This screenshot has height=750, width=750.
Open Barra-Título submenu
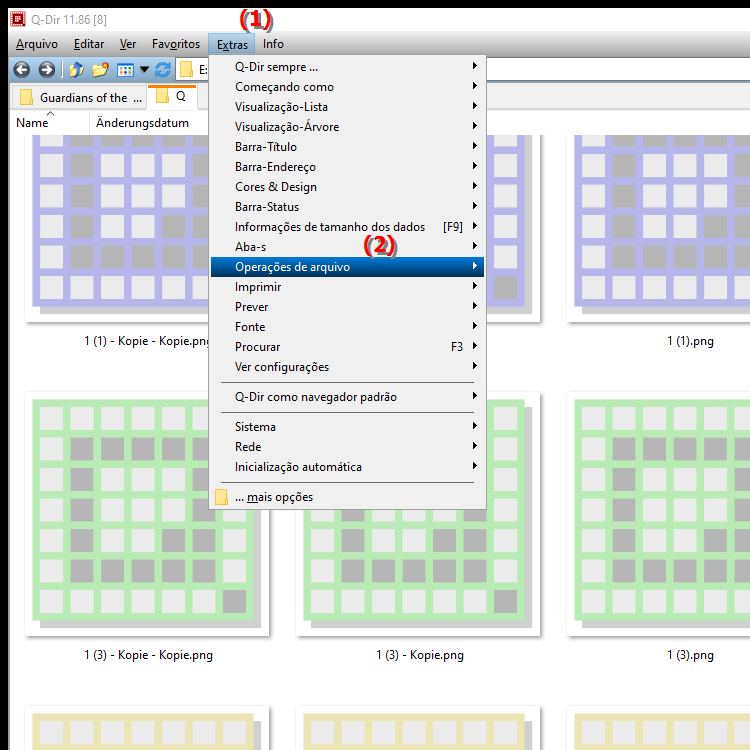coord(347,147)
